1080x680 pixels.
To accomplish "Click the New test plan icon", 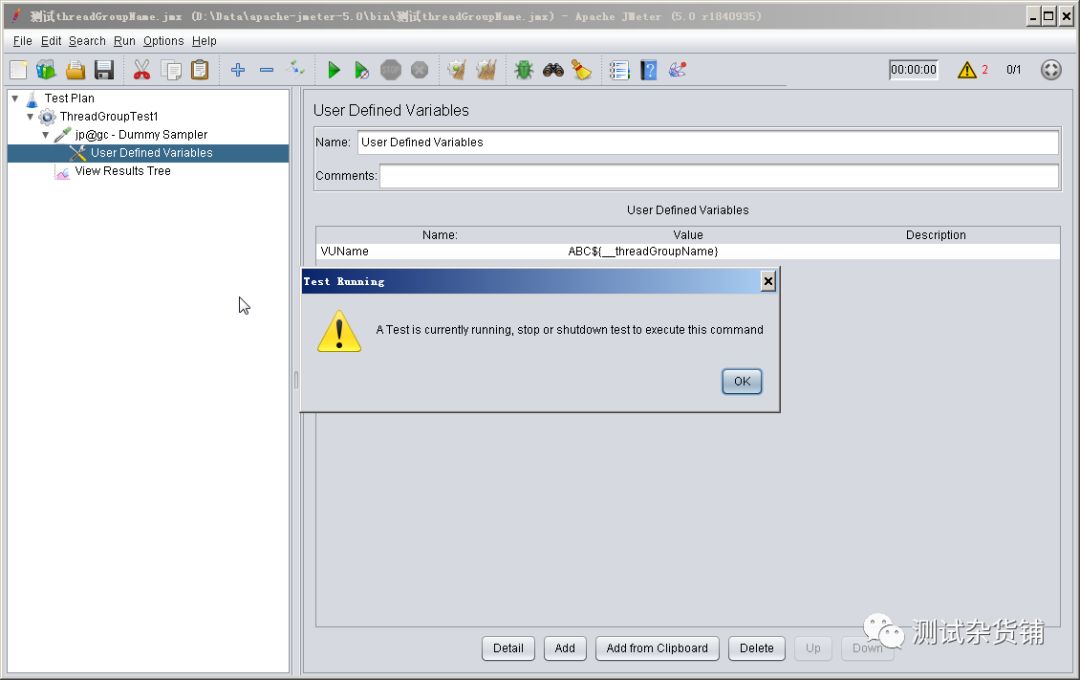I will point(19,70).
